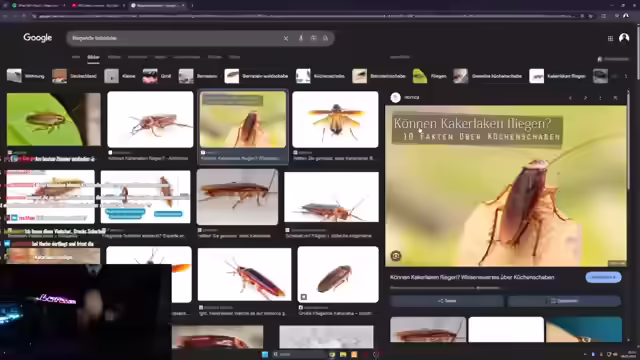Open the Google account avatar
This screenshot has height=360, width=640.
[624, 38]
